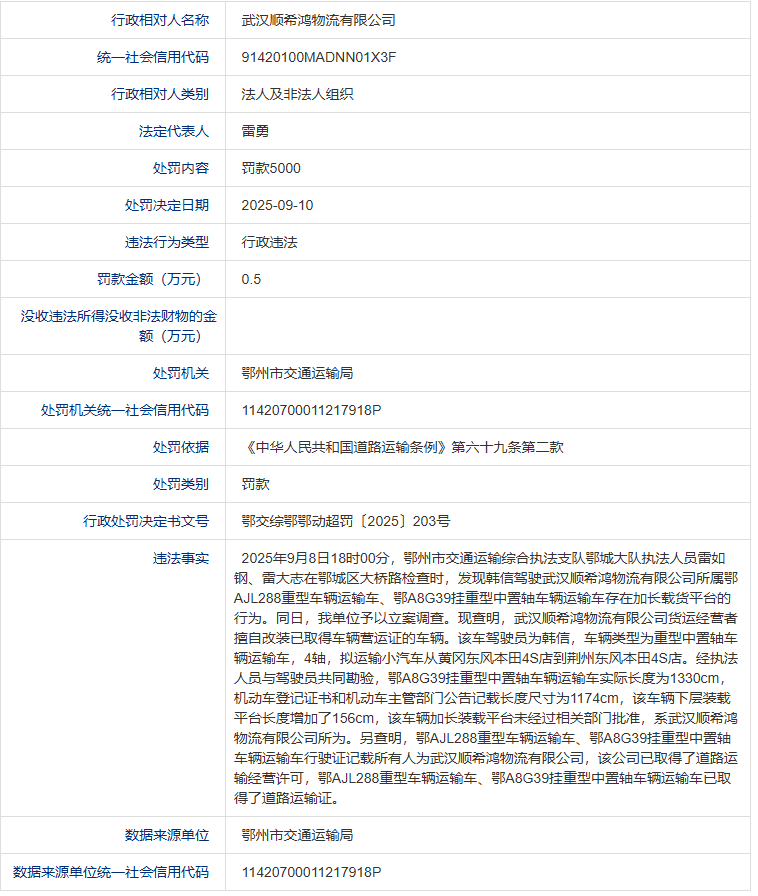Click the 数据来源单位 row value 鄂州市交通运输局

point(297,835)
